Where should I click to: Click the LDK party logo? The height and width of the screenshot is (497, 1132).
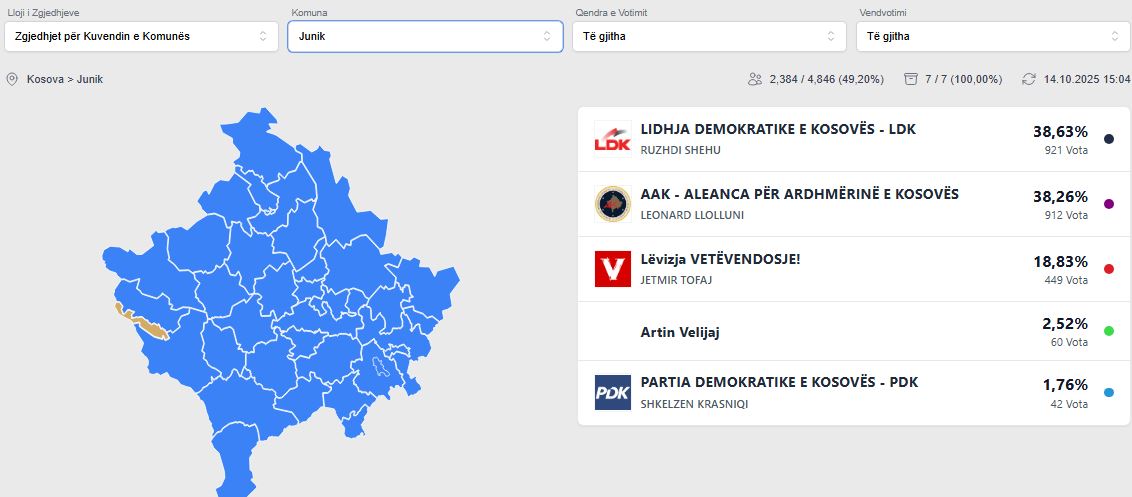click(x=612, y=139)
